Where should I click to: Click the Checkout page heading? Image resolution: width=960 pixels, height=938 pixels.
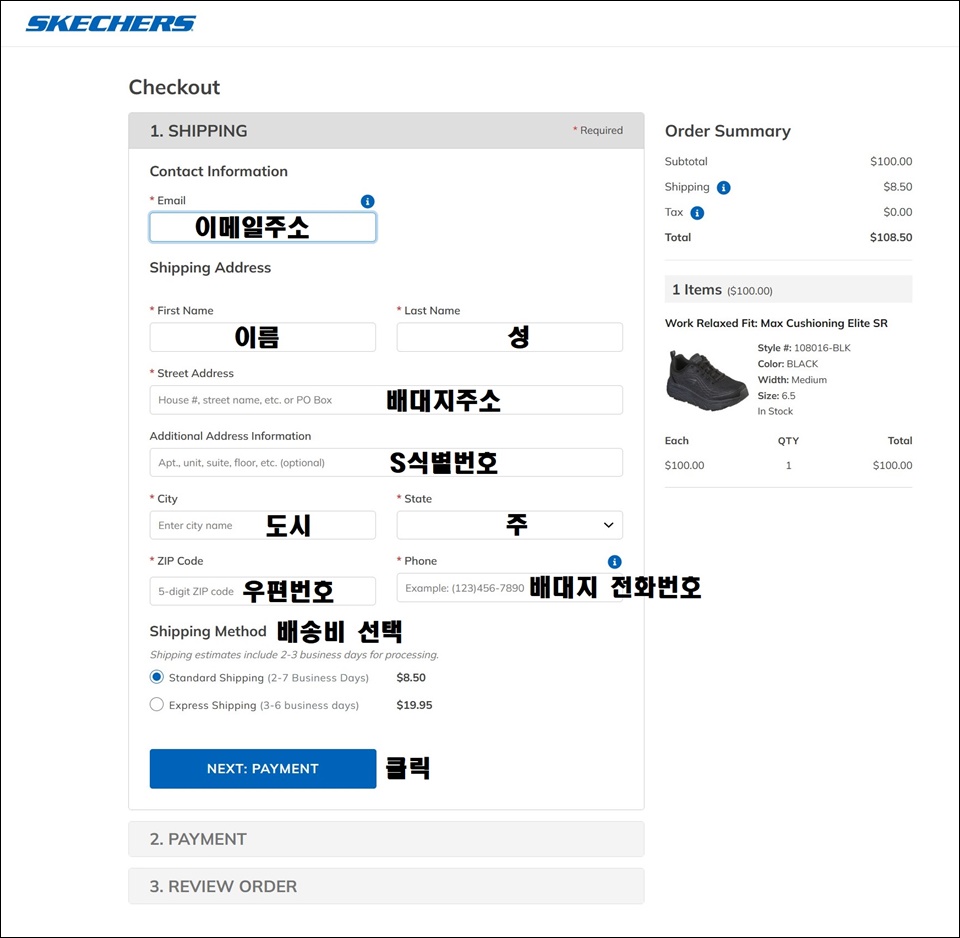pos(174,87)
